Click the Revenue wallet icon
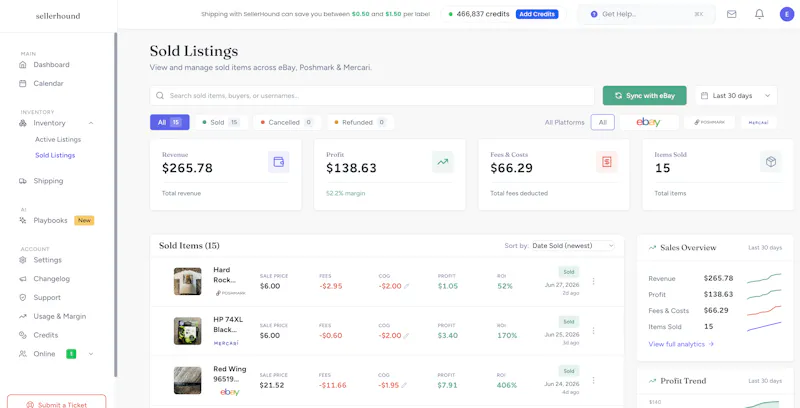The image size is (800, 408). point(279,162)
